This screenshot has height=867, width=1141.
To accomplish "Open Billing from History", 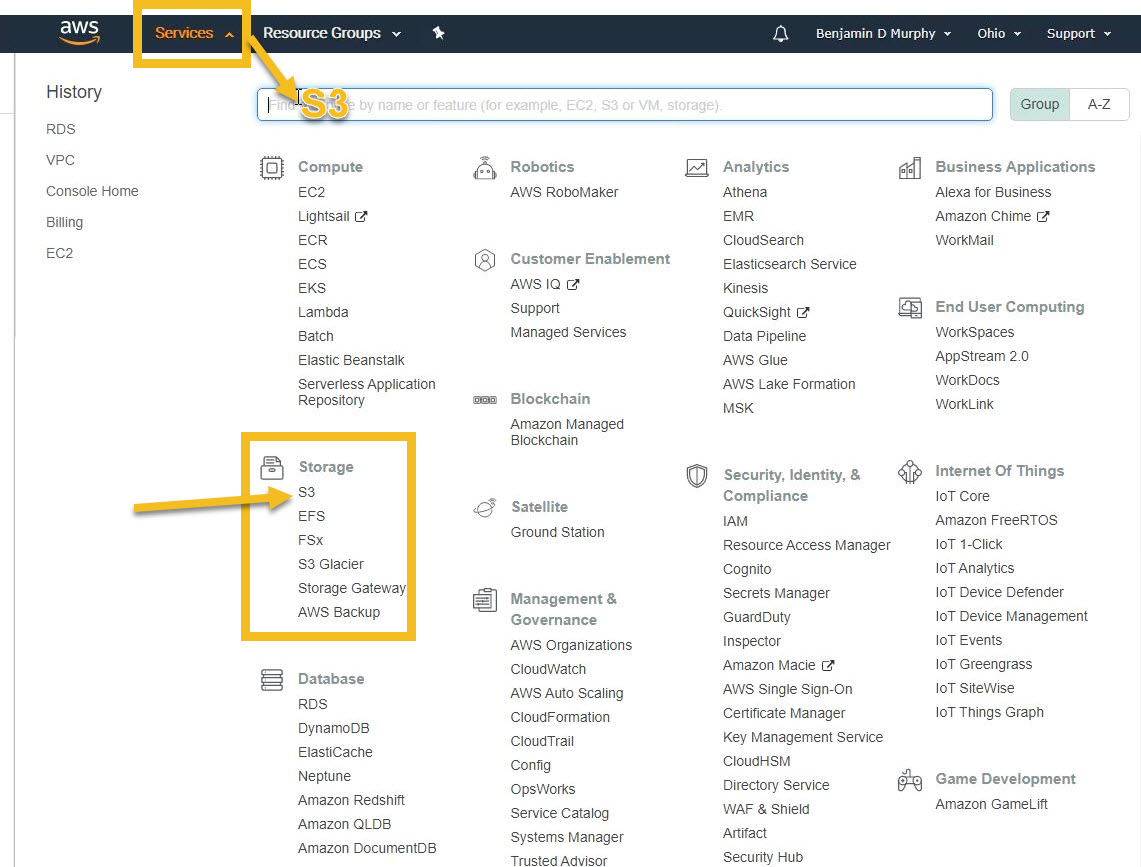I will 64,222.
